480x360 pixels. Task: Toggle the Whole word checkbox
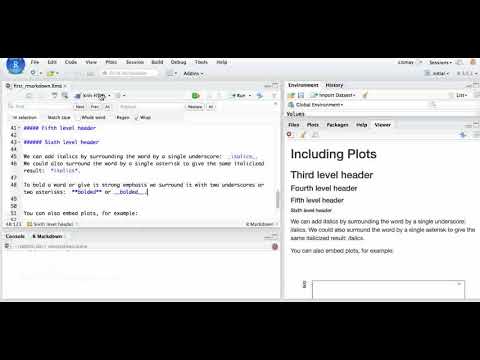tap(91, 117)
